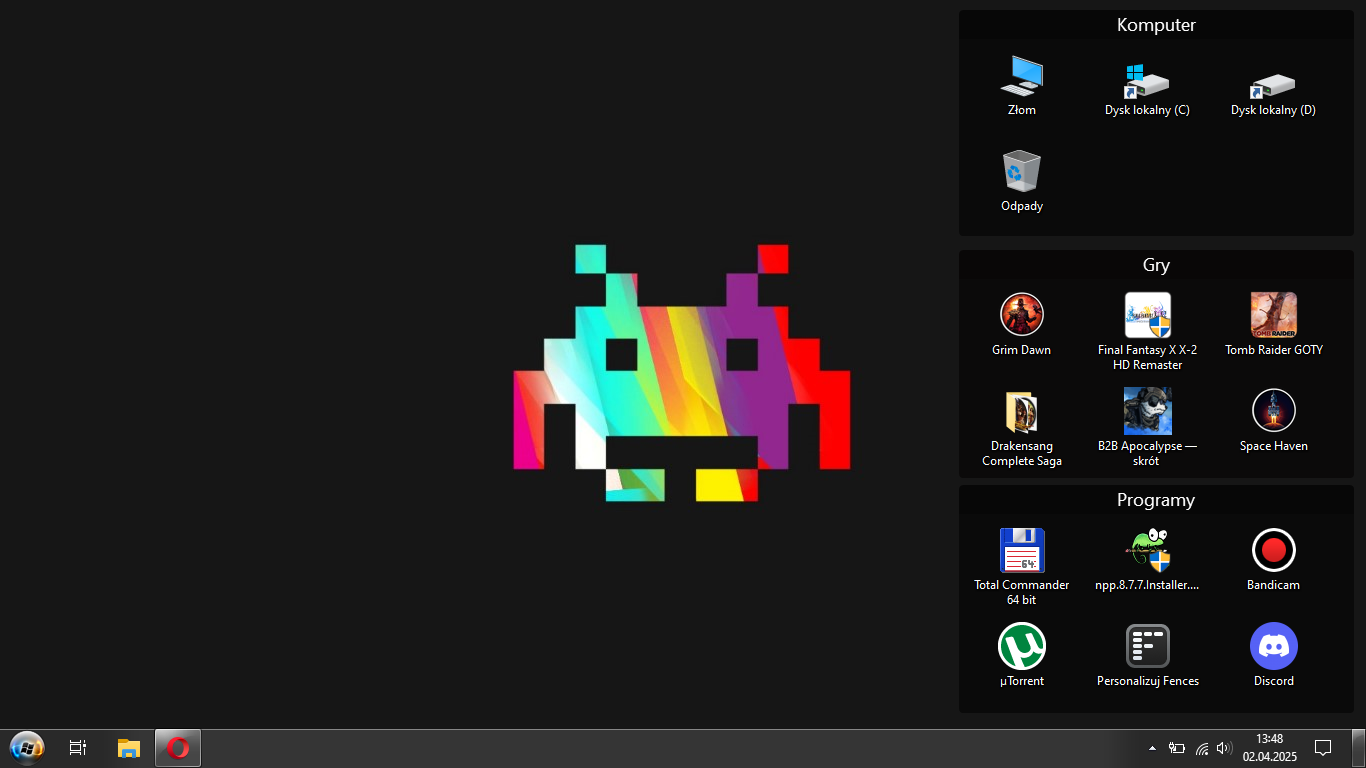
Task: Show hidden system tray icons
Action: (1152, 748)
